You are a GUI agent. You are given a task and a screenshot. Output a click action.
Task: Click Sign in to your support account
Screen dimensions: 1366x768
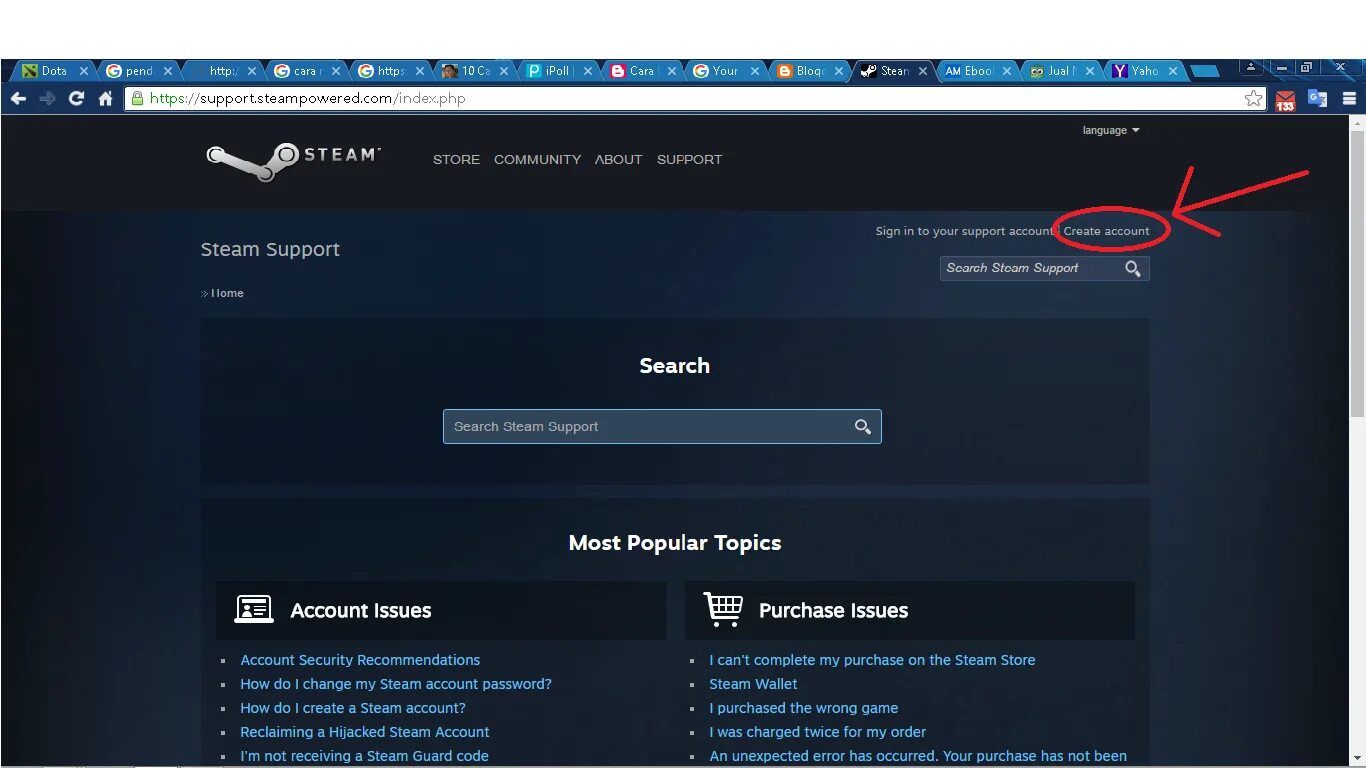964,231
